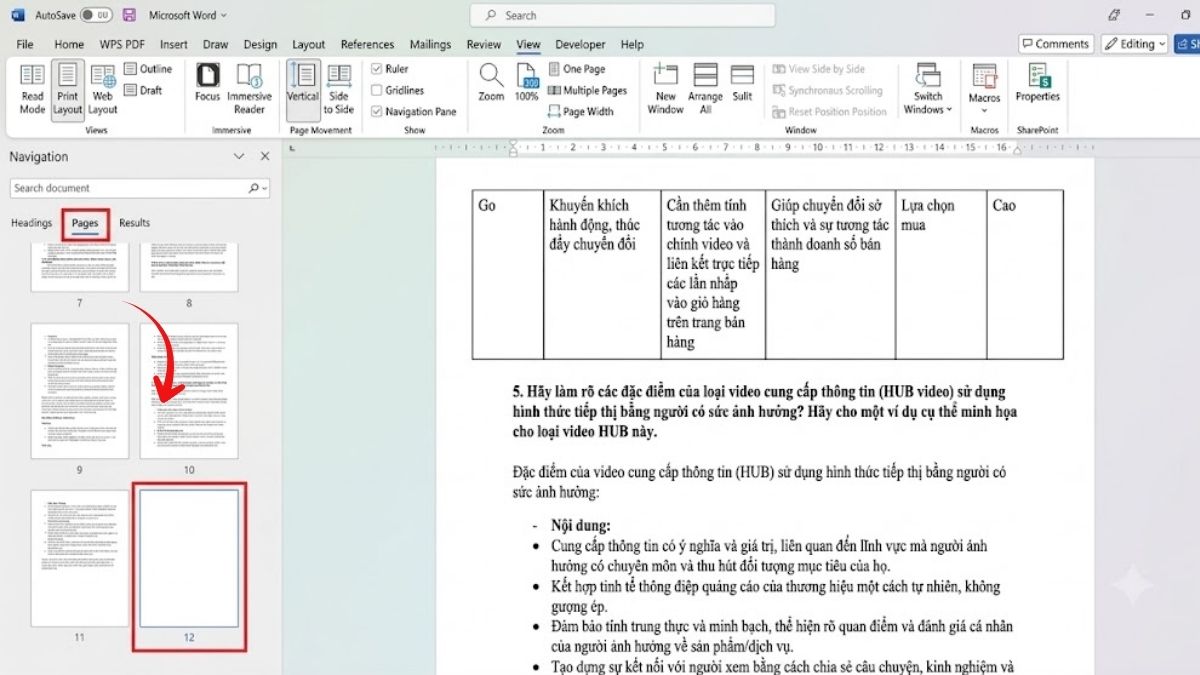
Task: Click the search magnifier in Navigation pane
Action: coord(253,188)
